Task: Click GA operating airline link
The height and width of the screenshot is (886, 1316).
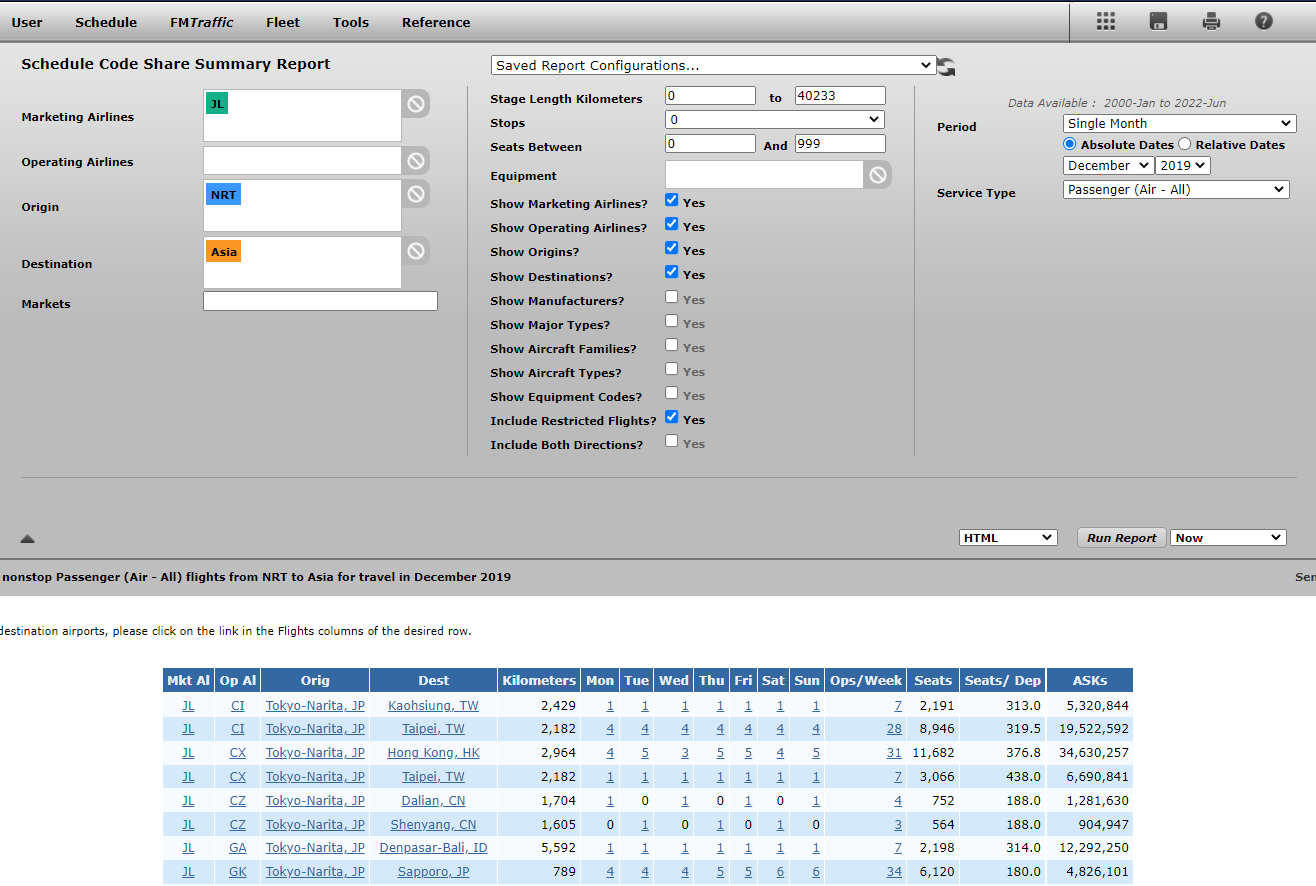Action: pyautogui.click(x=237, y=848)
